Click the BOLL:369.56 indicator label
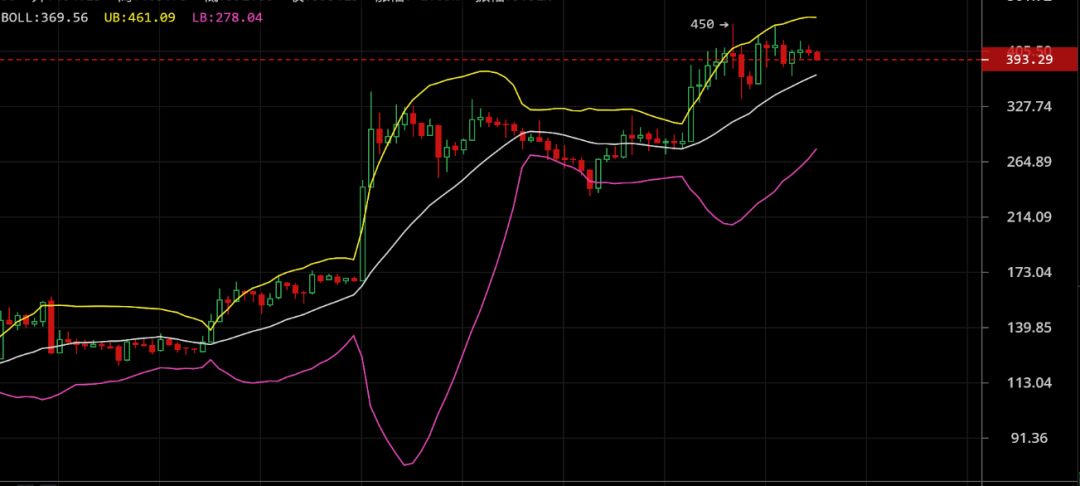1080x486 pixels. pyautogui.click(x=45, y=17)
